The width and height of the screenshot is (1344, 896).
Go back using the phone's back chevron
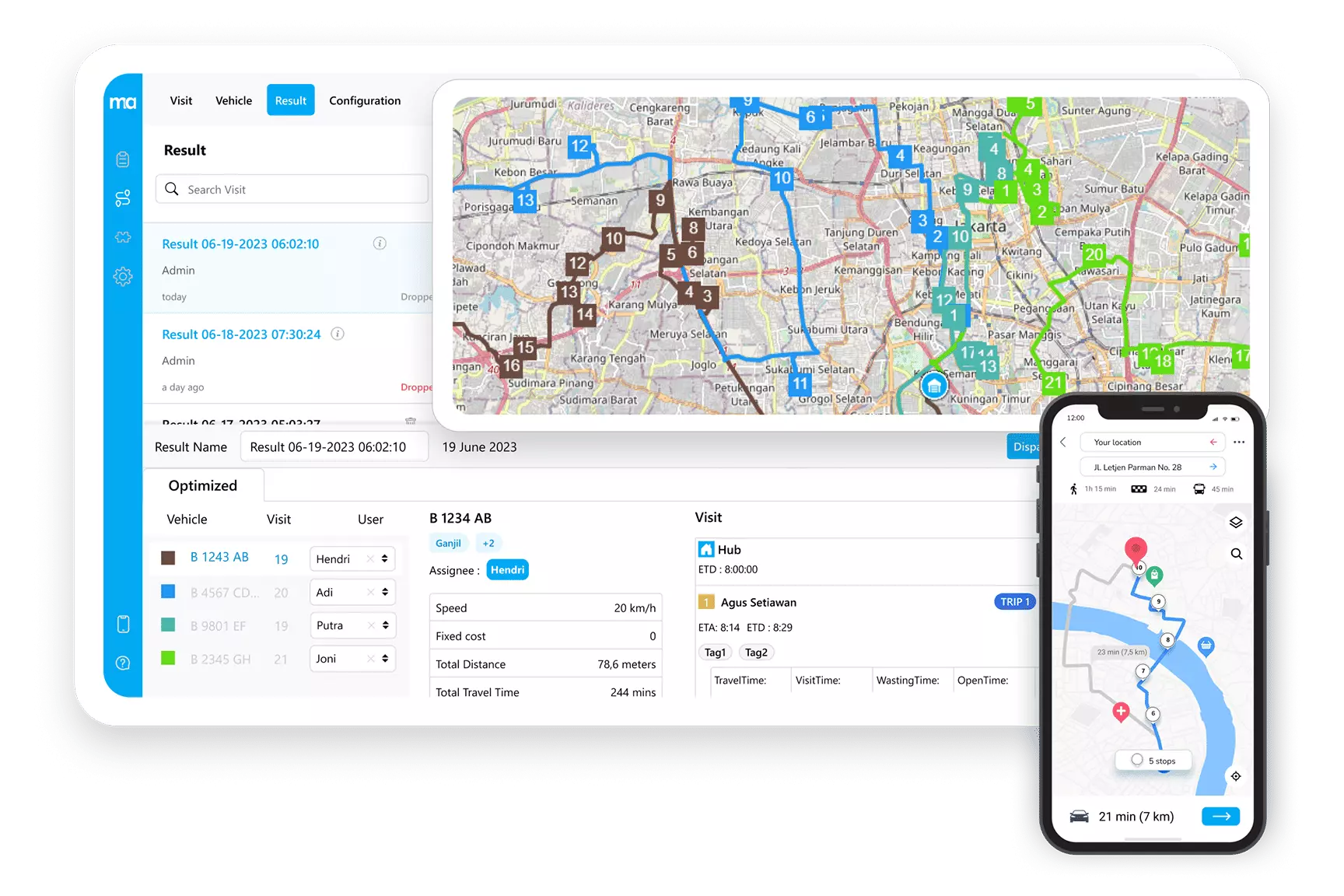pyautogui.click(x=1063, y=442)
